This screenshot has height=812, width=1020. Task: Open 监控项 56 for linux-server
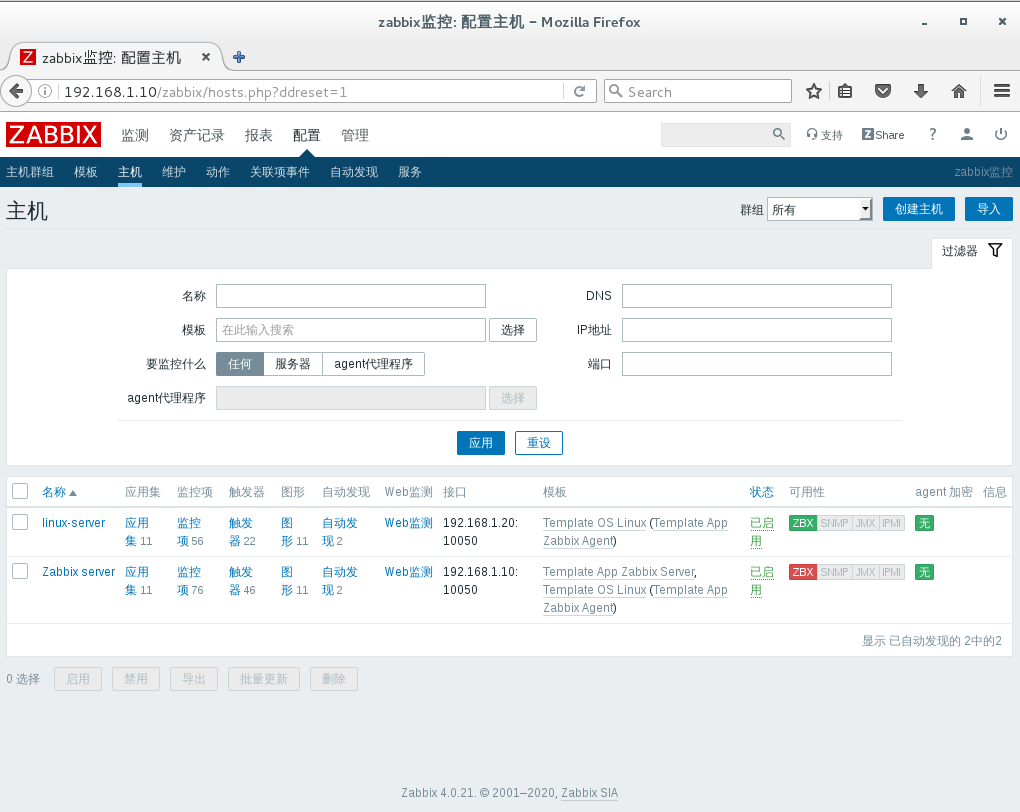click(x=190, y=532)
